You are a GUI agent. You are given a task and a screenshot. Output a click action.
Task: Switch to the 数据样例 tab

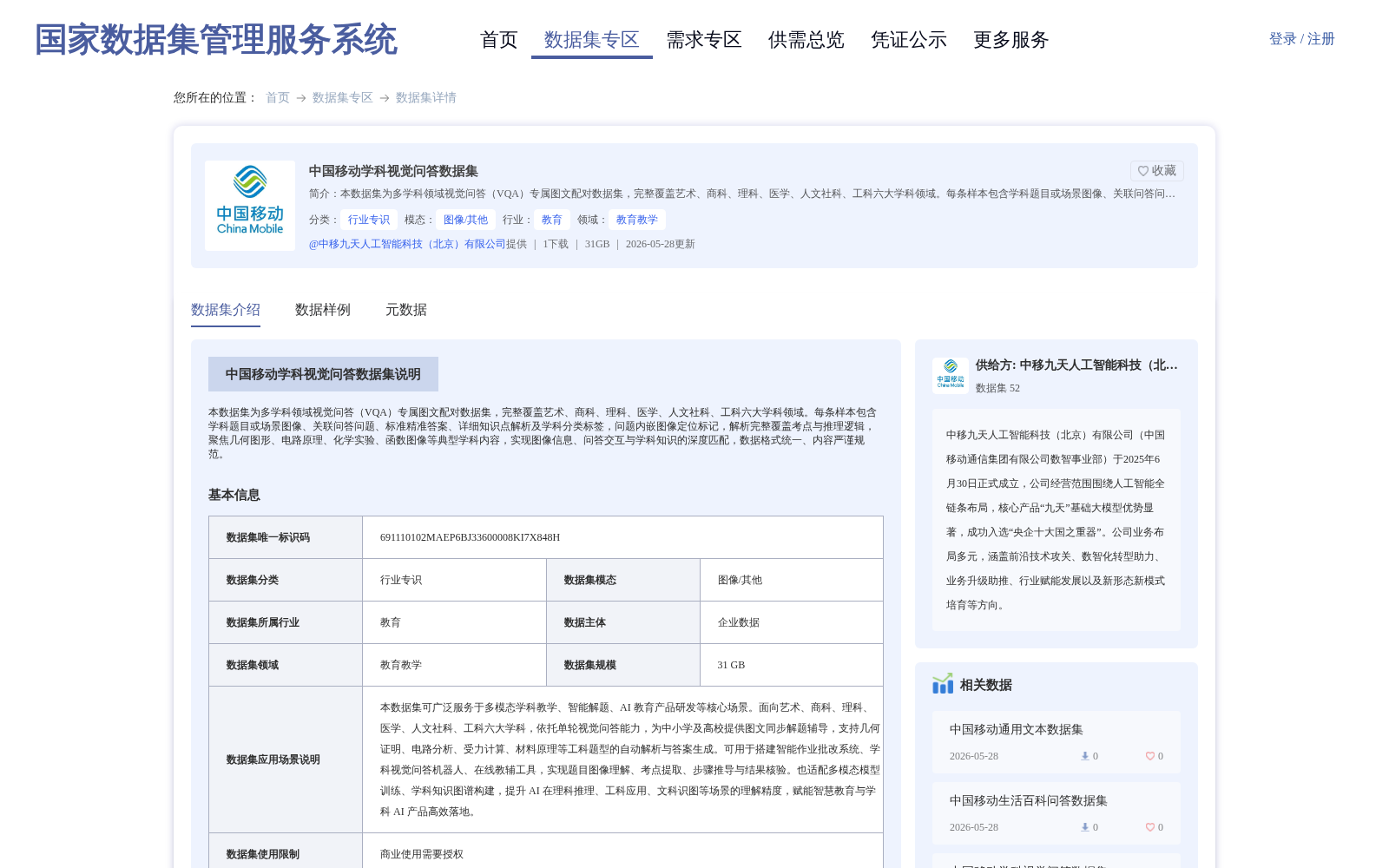pos(323,310)
